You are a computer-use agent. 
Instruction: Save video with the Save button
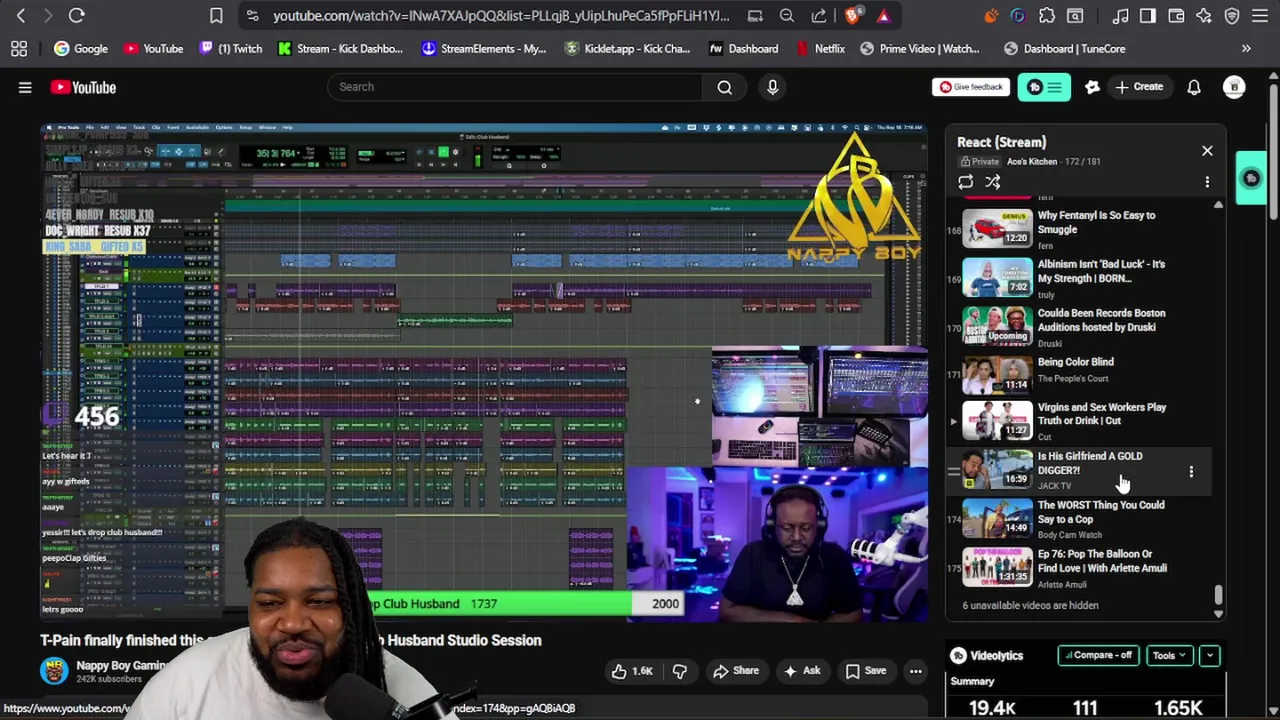tap(865, 671)
